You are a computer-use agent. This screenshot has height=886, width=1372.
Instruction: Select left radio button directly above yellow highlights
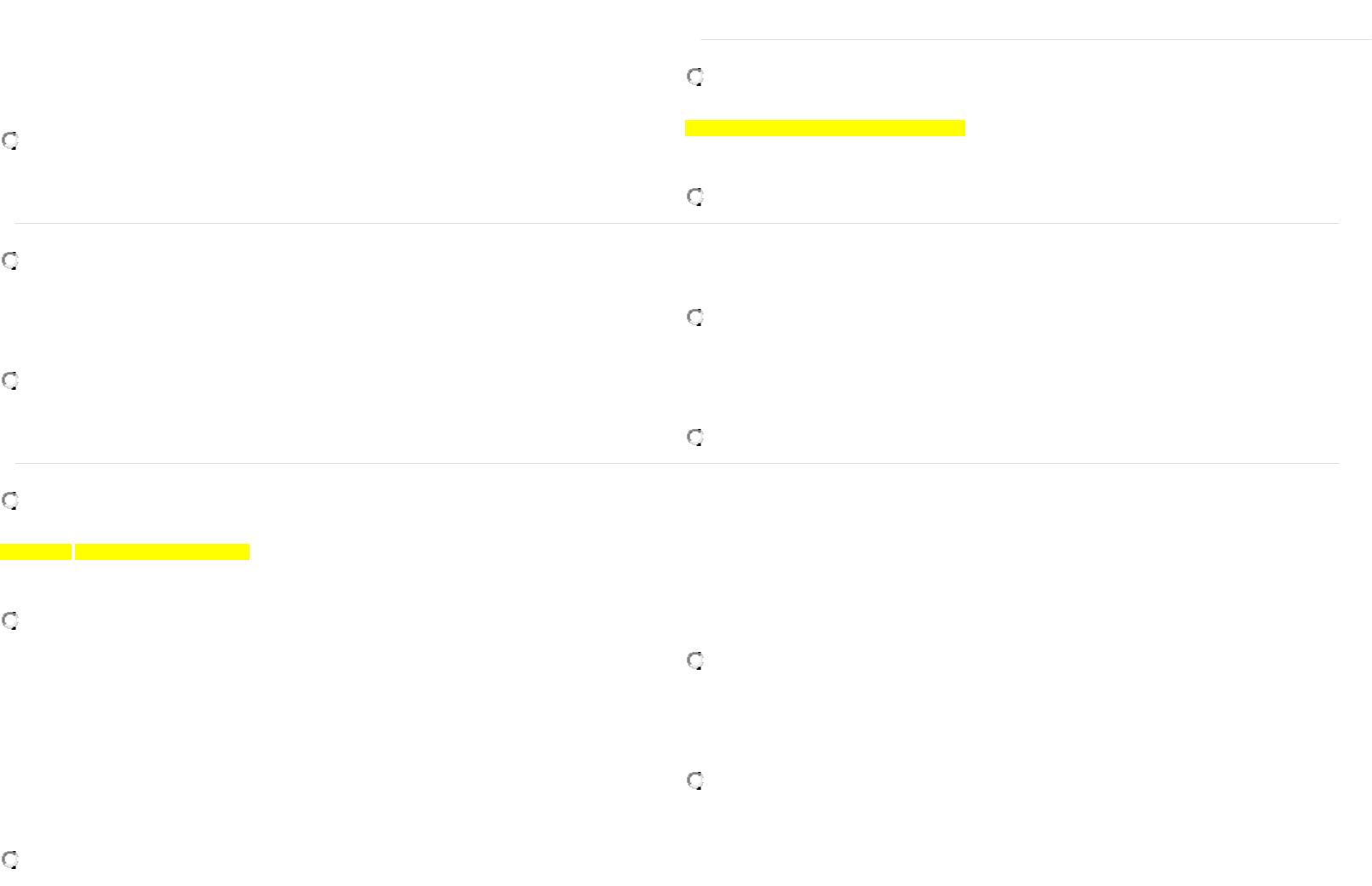click(10, 500)
